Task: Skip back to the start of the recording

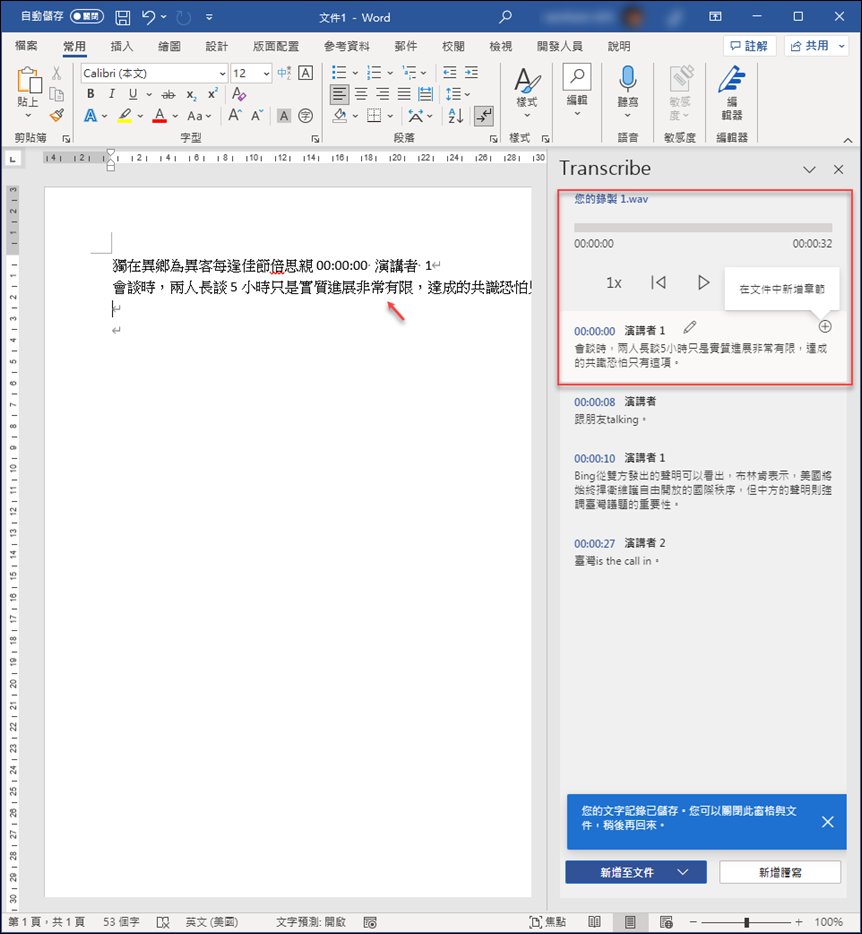Action: [x=658, y=282]
